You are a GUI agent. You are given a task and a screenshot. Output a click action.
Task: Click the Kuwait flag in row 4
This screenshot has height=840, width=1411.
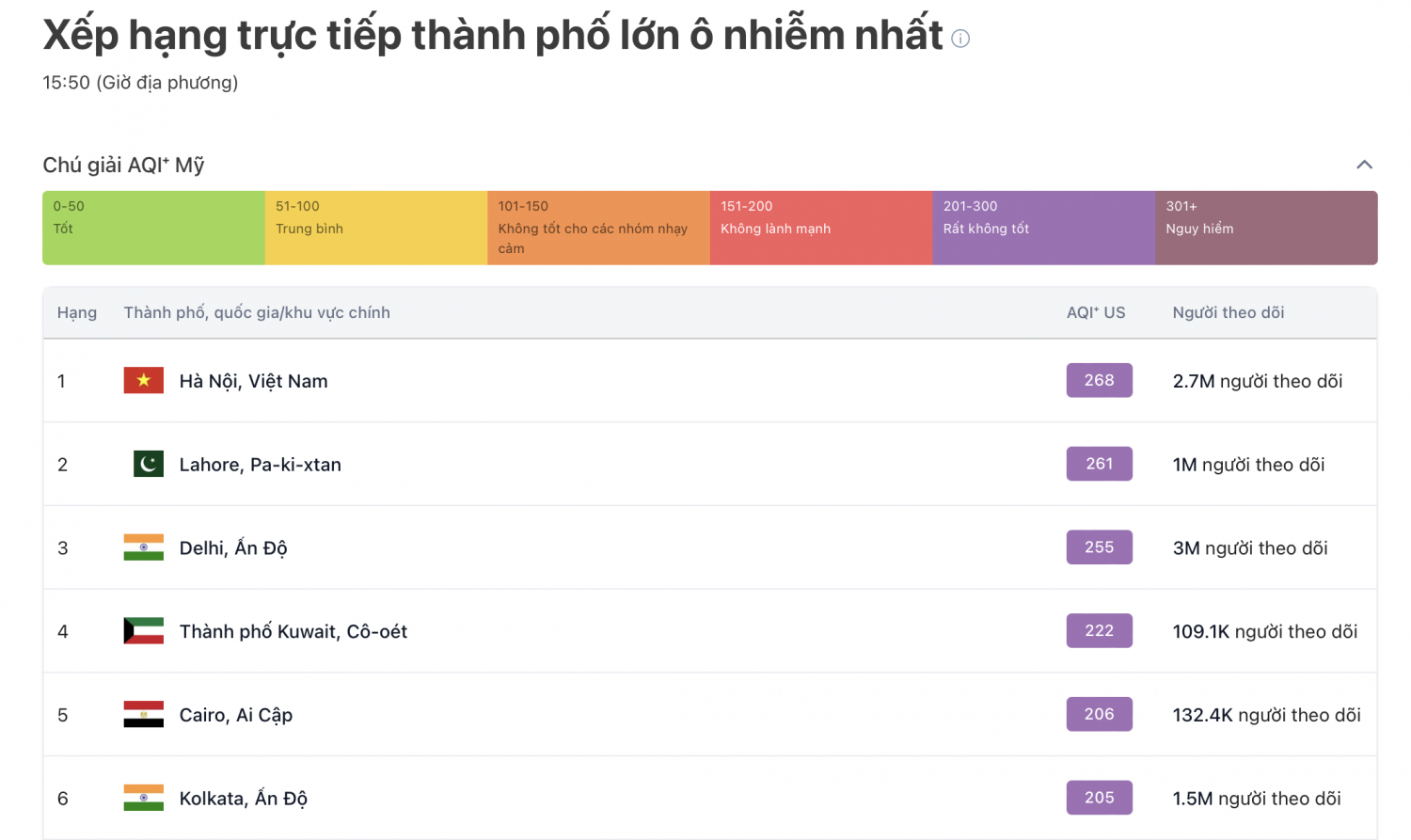point(143,630)
